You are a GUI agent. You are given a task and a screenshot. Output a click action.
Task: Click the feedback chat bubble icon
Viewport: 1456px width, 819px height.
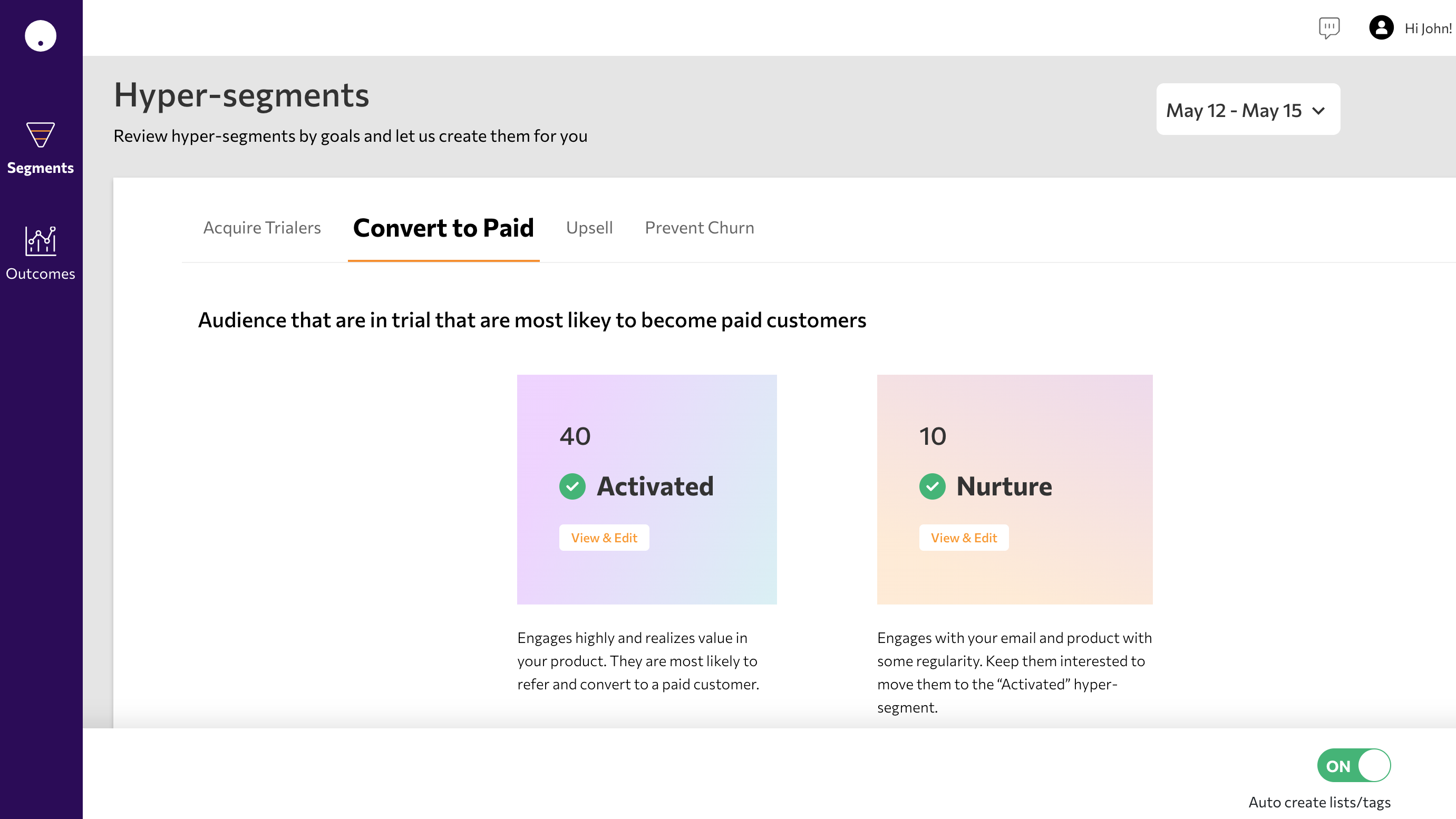point(1328,28)
